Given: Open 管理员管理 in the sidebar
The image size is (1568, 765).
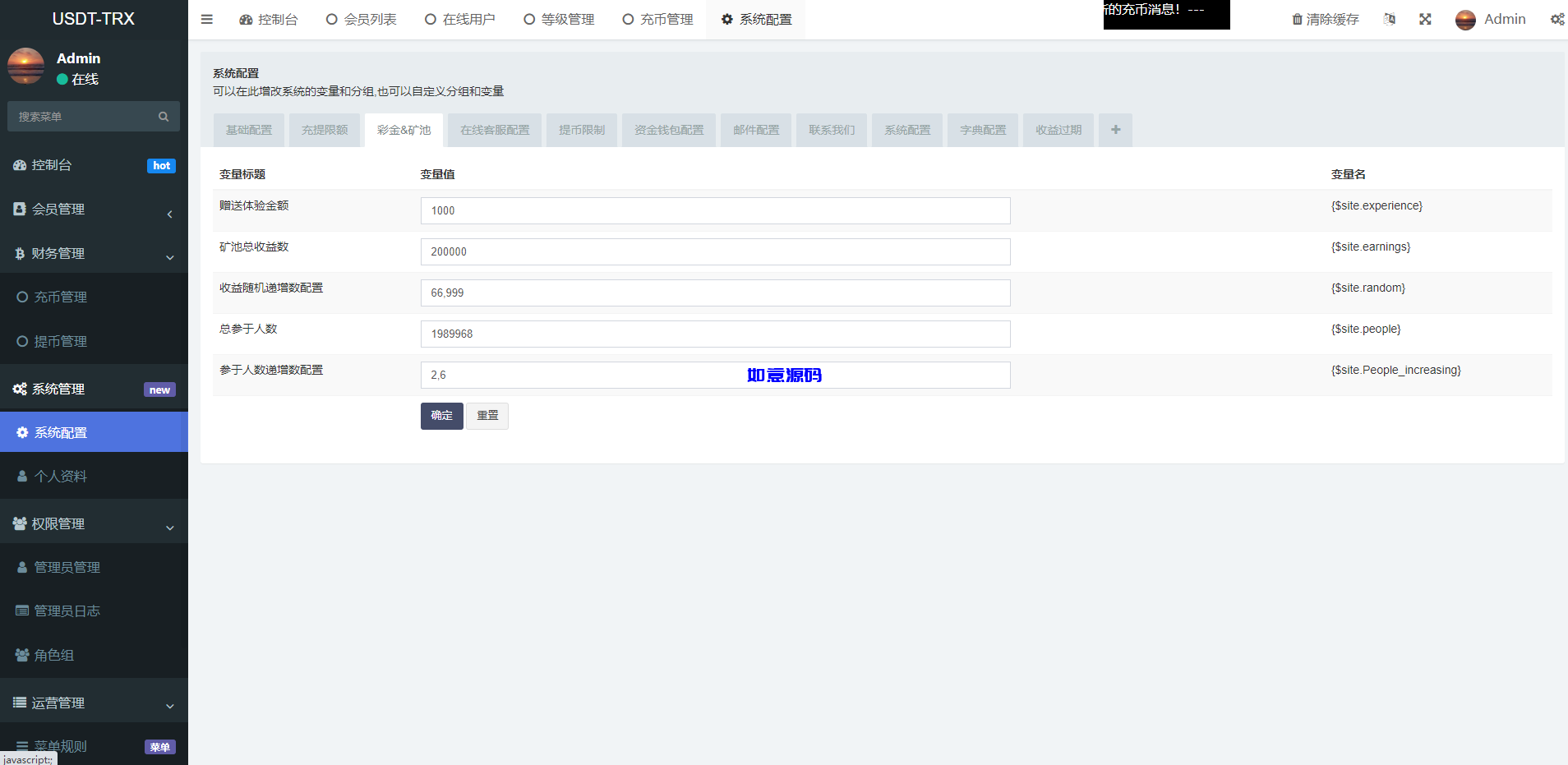Looking at the screenshot, I should click(x=94, y=568).
